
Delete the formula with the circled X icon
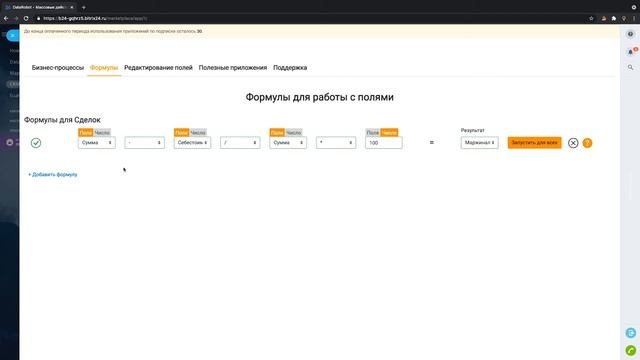tap(573, 143)
